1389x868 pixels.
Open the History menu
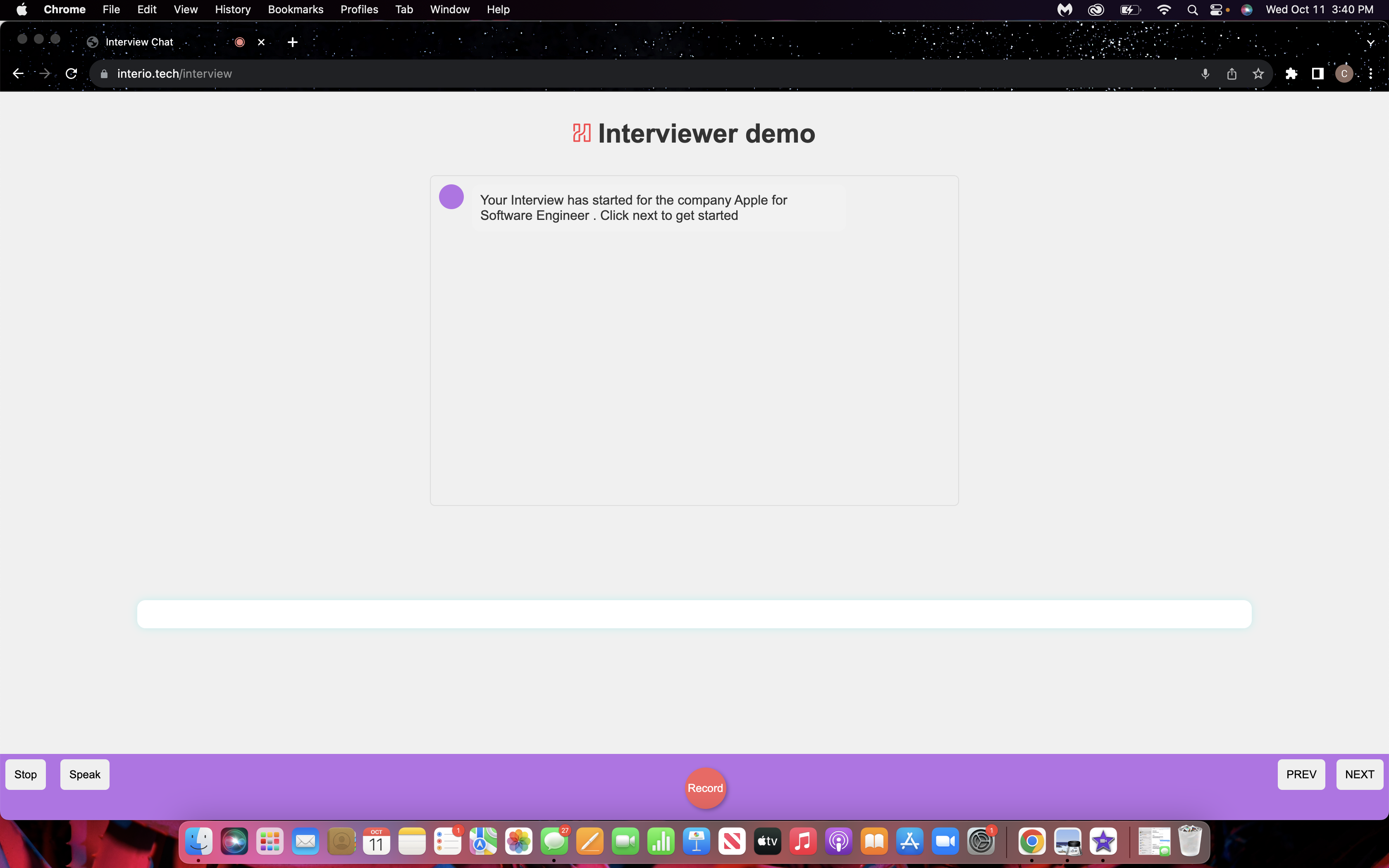pos(232,9)
